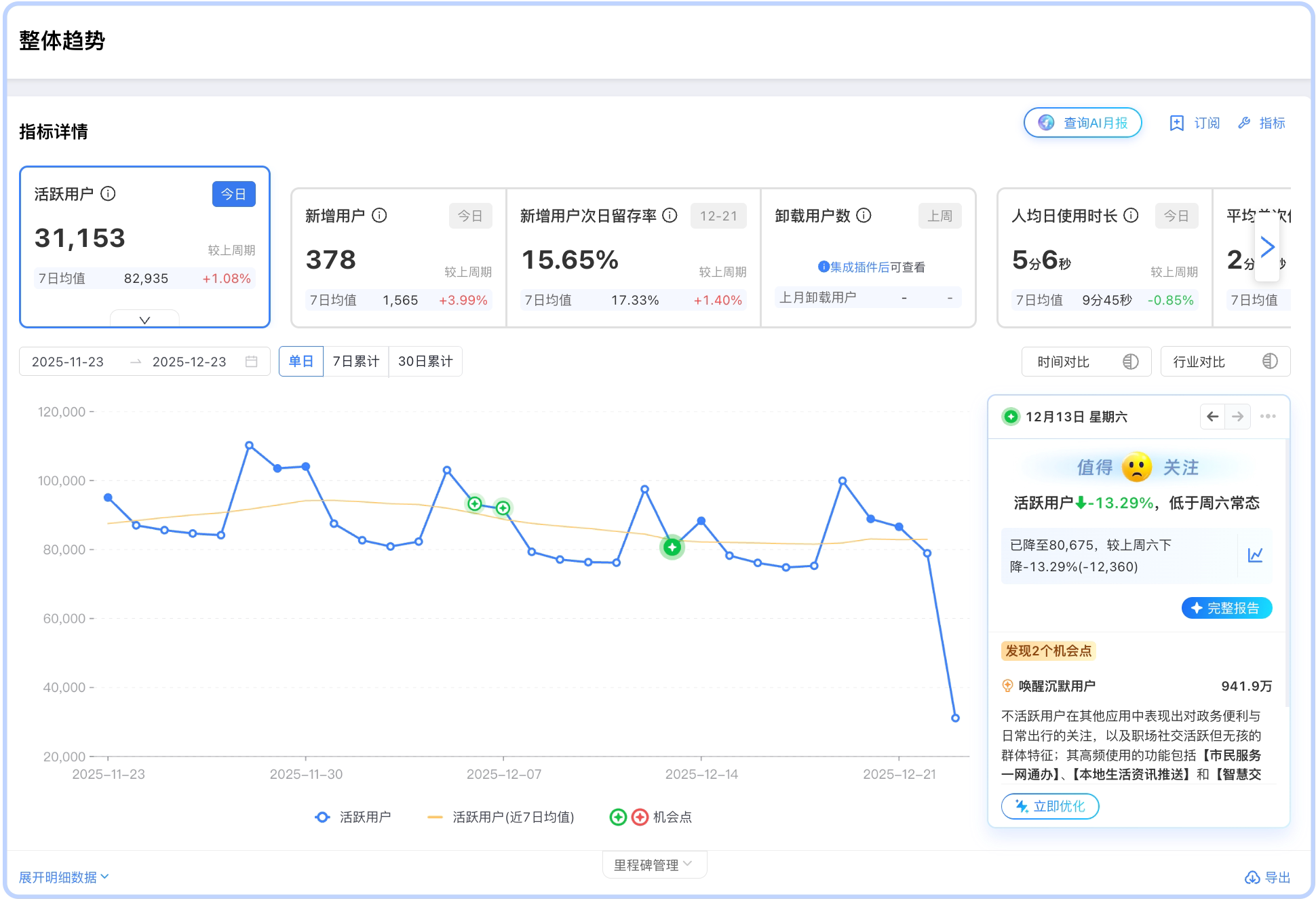This screenshot has height=901, width=1316.
Task: Click the calendar icon in date range
Action: (x=252, y=362)
